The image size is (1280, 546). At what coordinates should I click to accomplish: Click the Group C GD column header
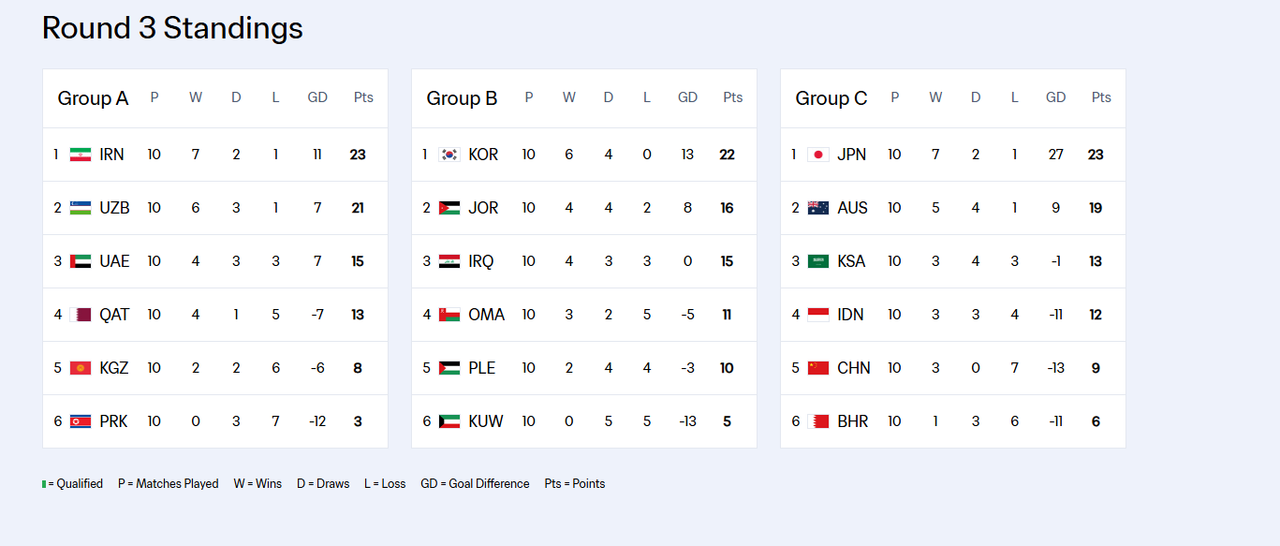(x=1056, y=97)
